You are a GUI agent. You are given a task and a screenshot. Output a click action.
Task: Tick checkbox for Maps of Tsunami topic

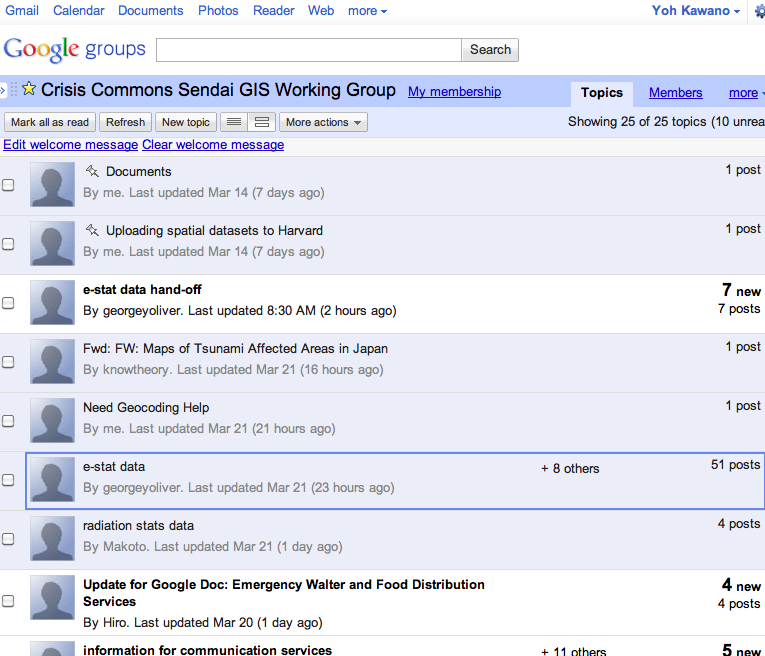[x=8, y=362]
